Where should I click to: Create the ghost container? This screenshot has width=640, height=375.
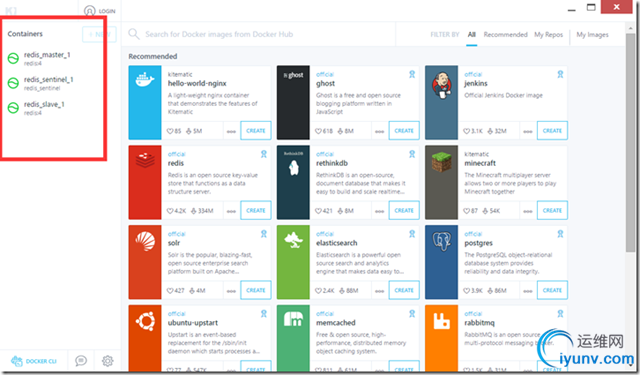coord(404,131)
